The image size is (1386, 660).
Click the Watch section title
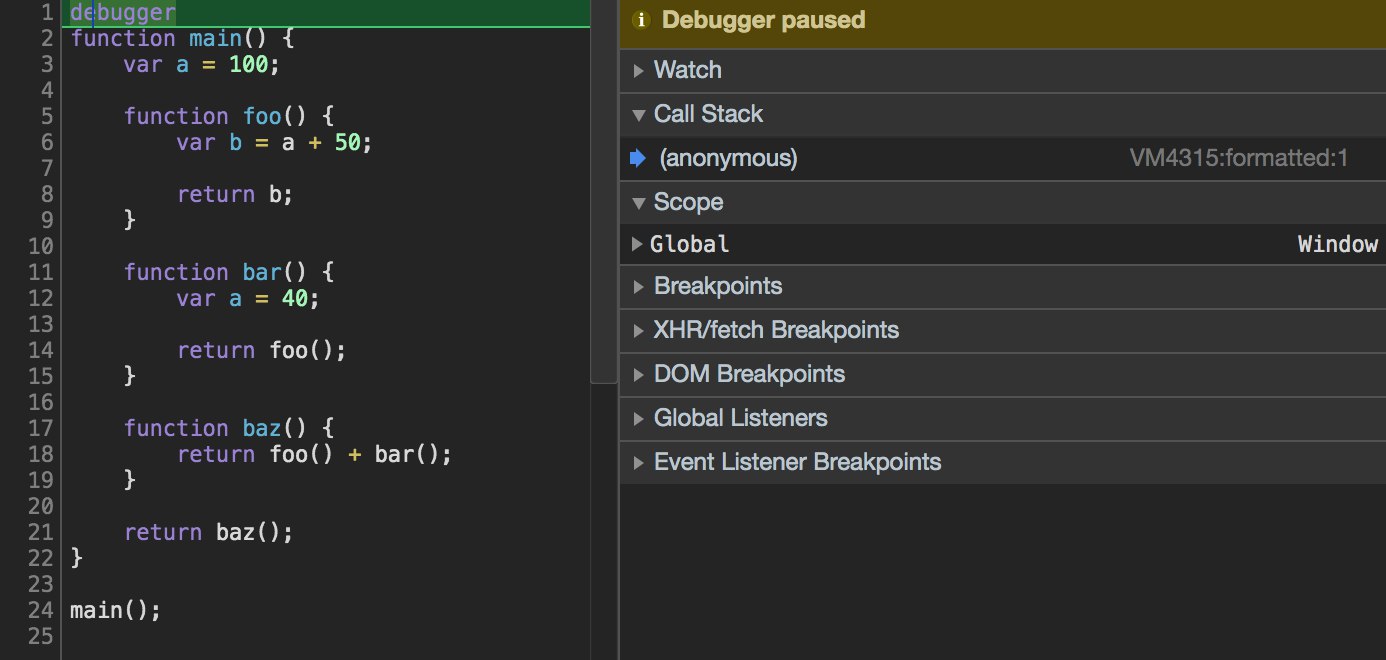(x=687, y=70)
